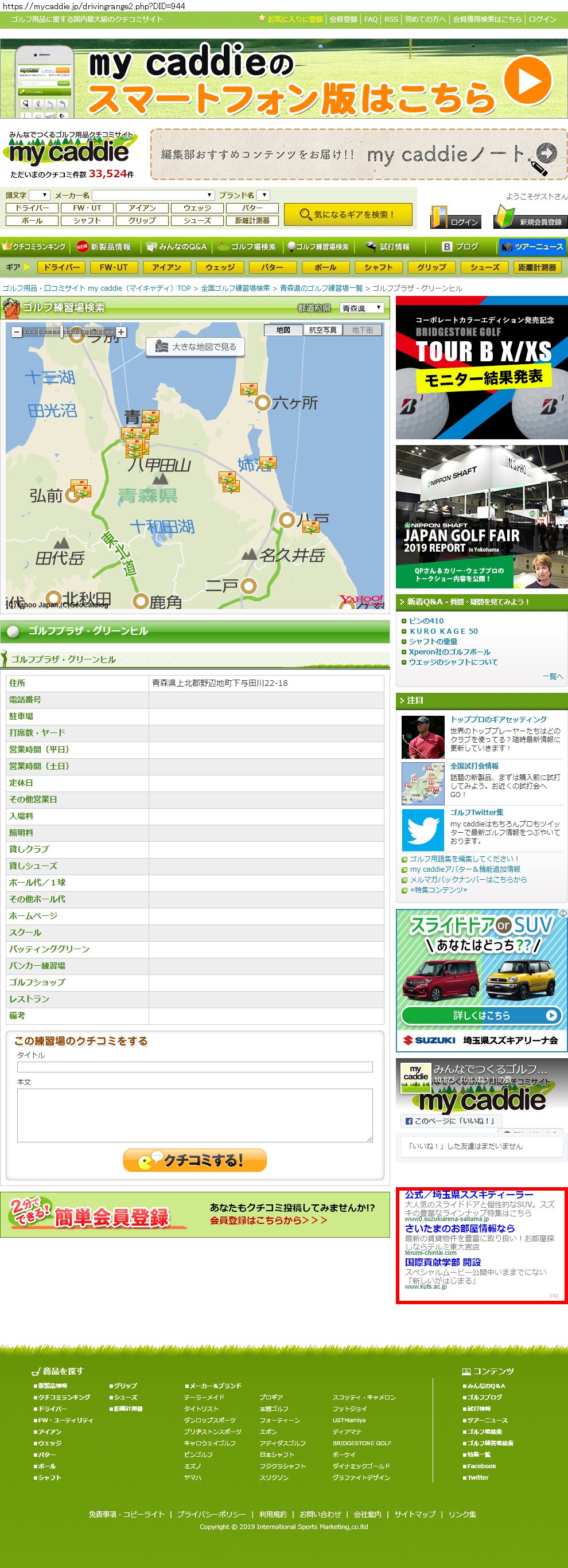568x1568 pixels.
Task: Expand the メーカー名 dropdown
Action: pos(153,195)
